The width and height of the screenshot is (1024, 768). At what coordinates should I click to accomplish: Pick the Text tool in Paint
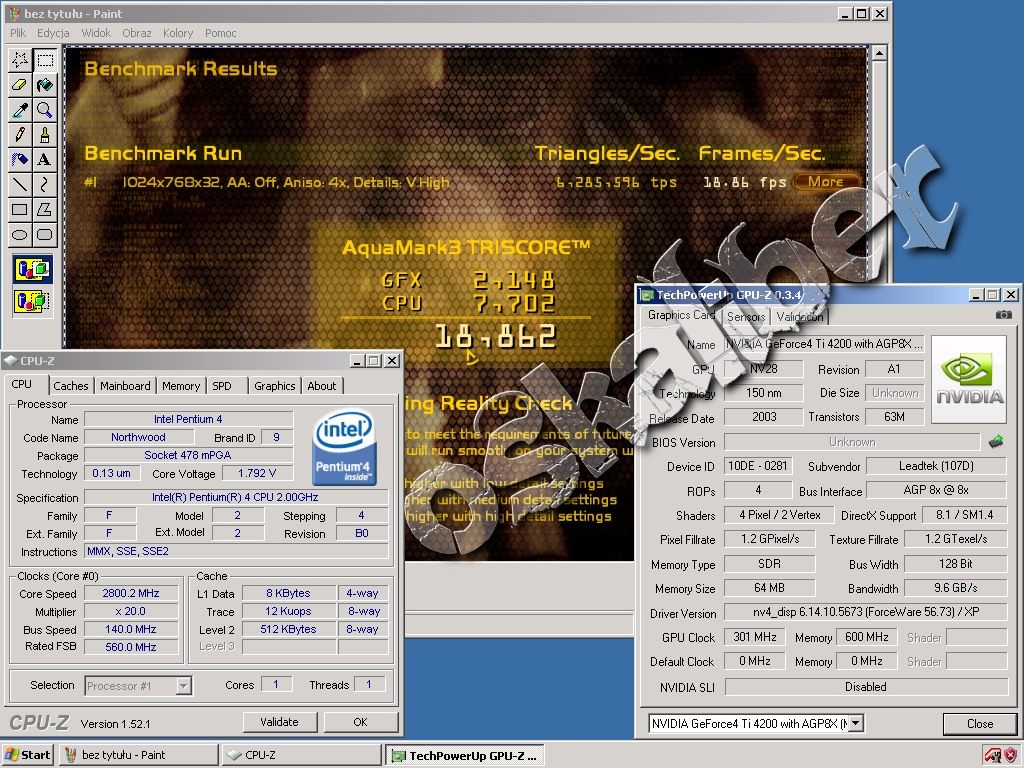tap(44, 159)
